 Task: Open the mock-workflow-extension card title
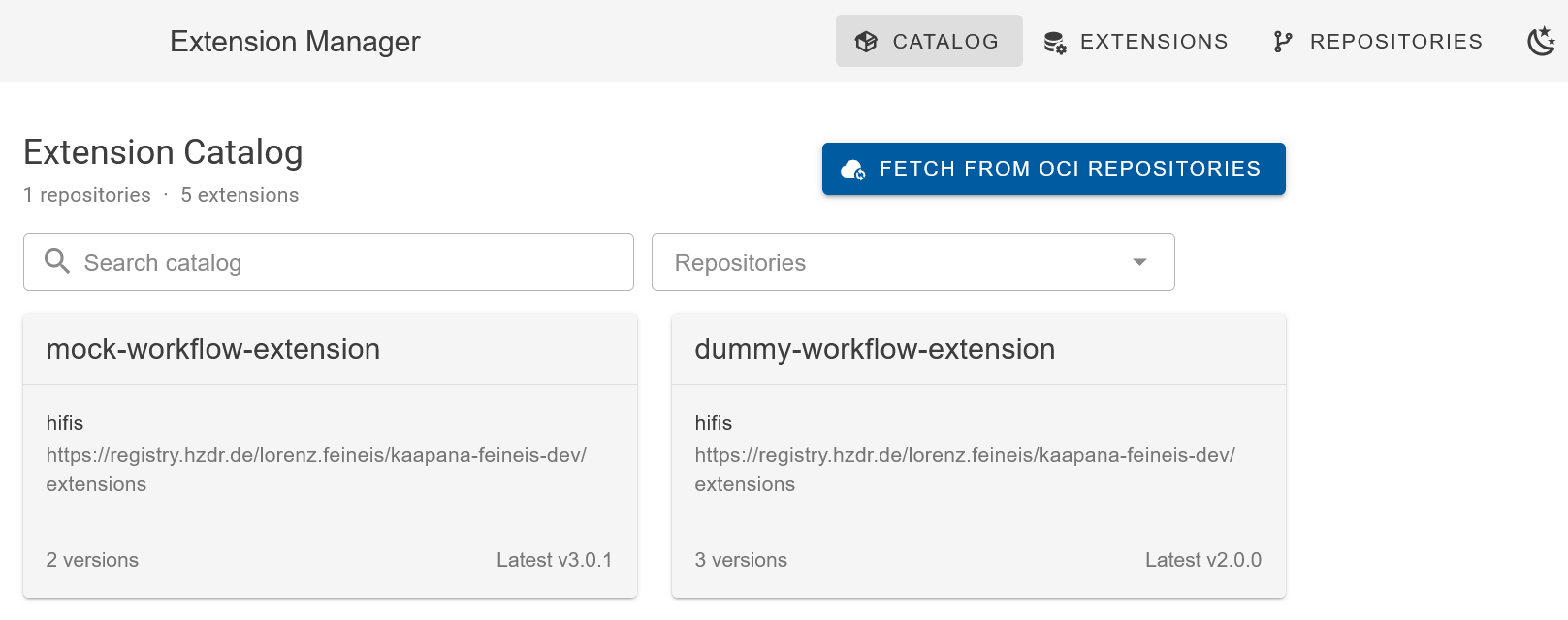(213, 349)
